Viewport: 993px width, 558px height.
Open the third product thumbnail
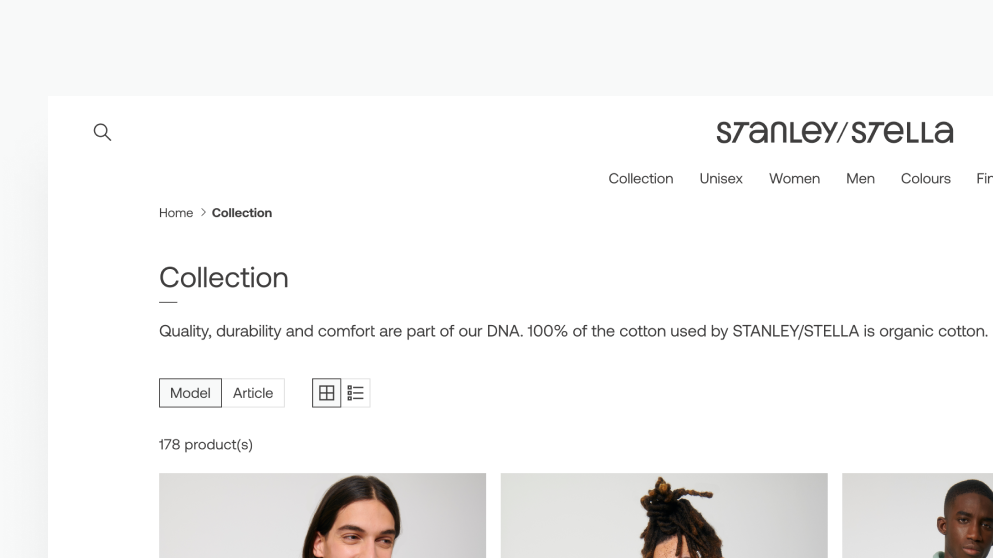917,515
